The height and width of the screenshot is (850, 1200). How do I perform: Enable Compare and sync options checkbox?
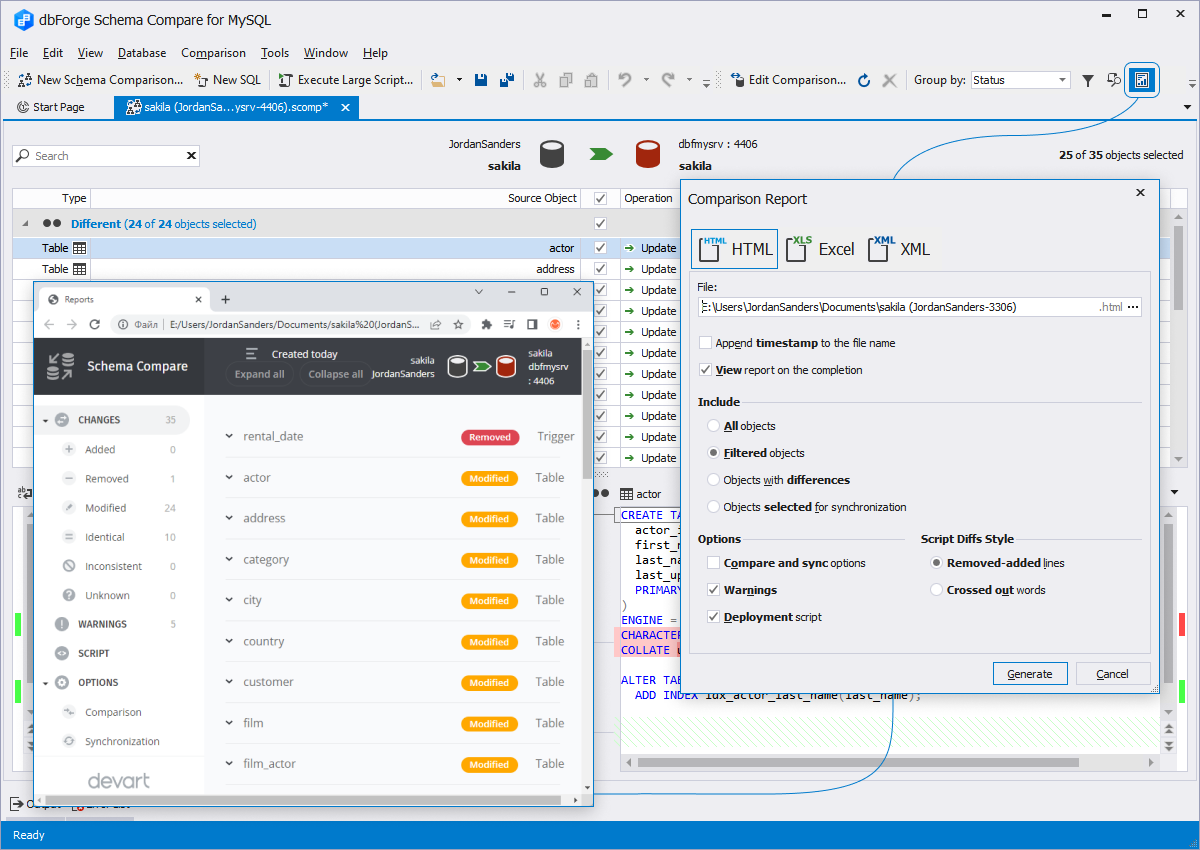click(714, 563)
